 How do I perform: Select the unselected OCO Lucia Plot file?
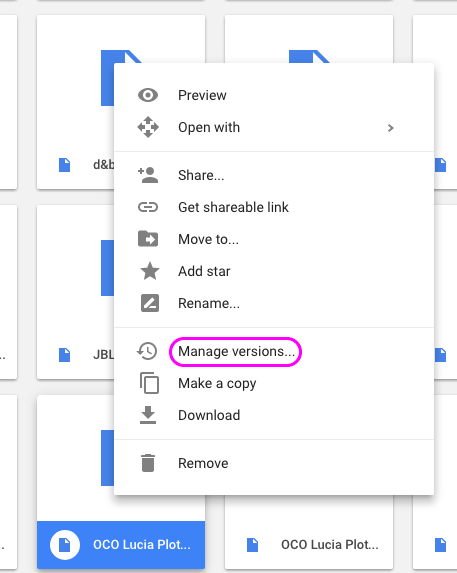309,544
